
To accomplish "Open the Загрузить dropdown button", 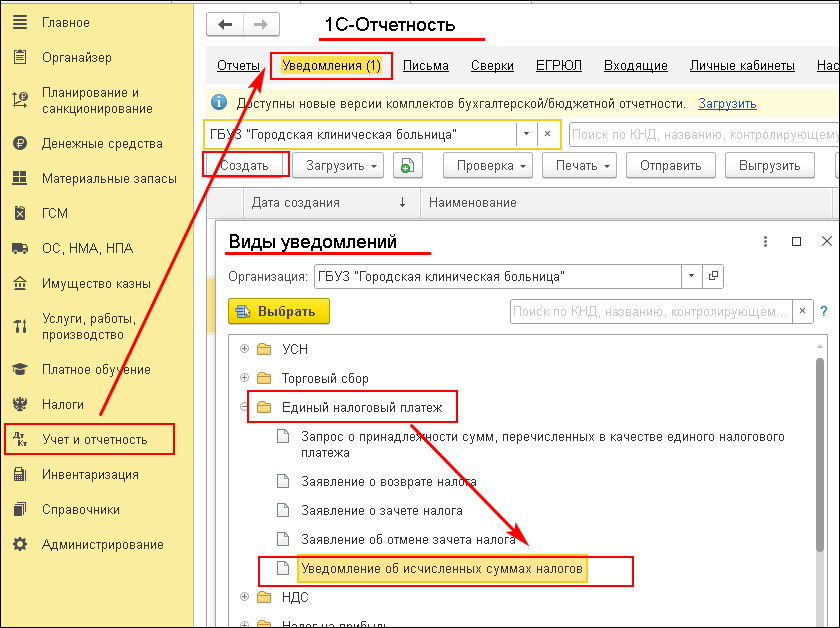I will (338, 166).
